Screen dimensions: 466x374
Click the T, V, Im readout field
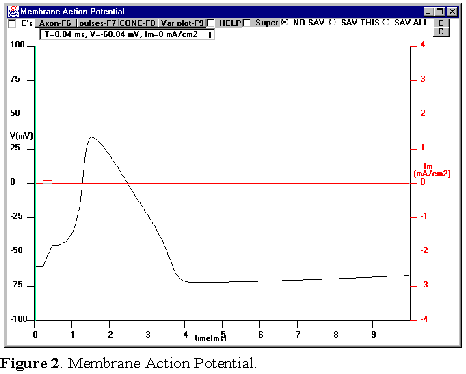click(127, 34)
